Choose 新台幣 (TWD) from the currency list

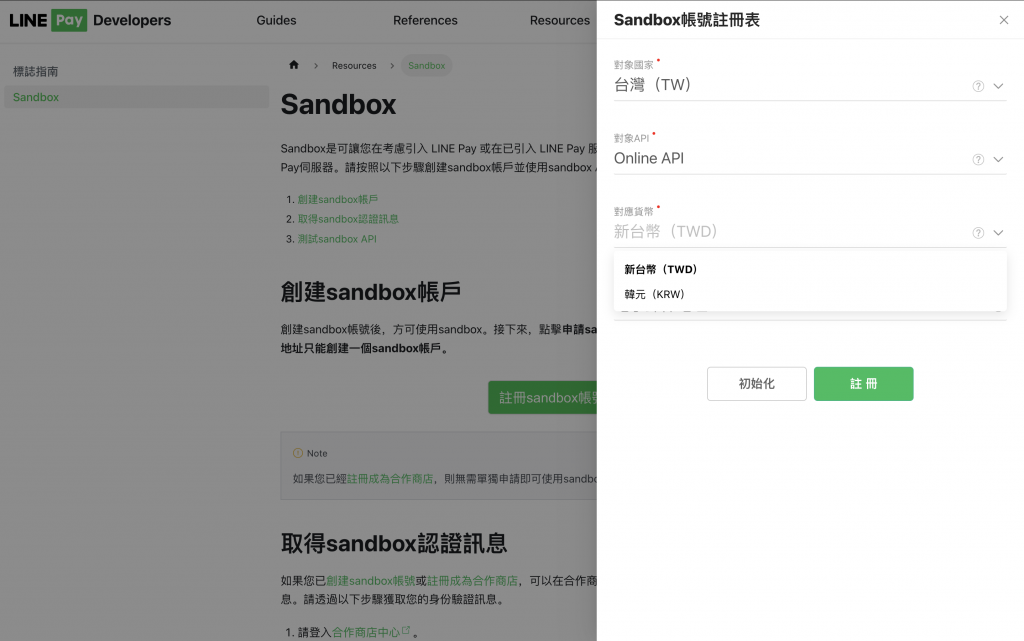tap(810, 270)
